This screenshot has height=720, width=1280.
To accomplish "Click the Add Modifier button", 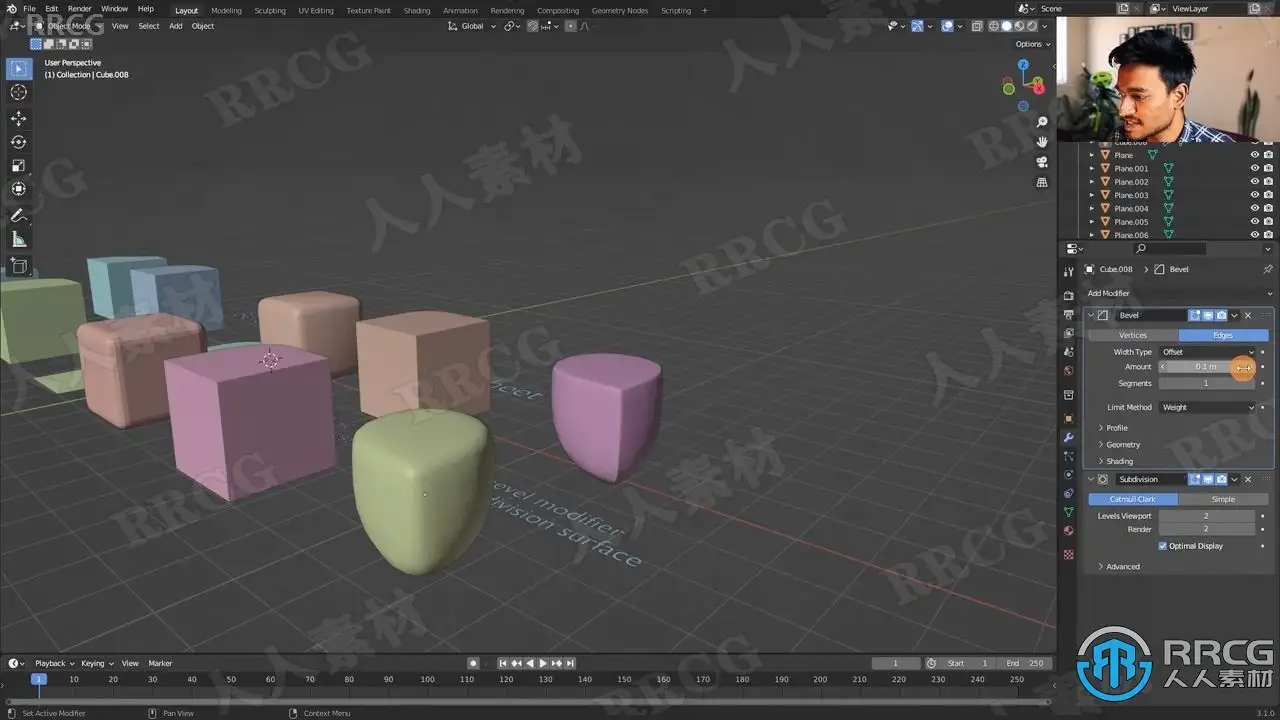I will [x=1109, y=293].
